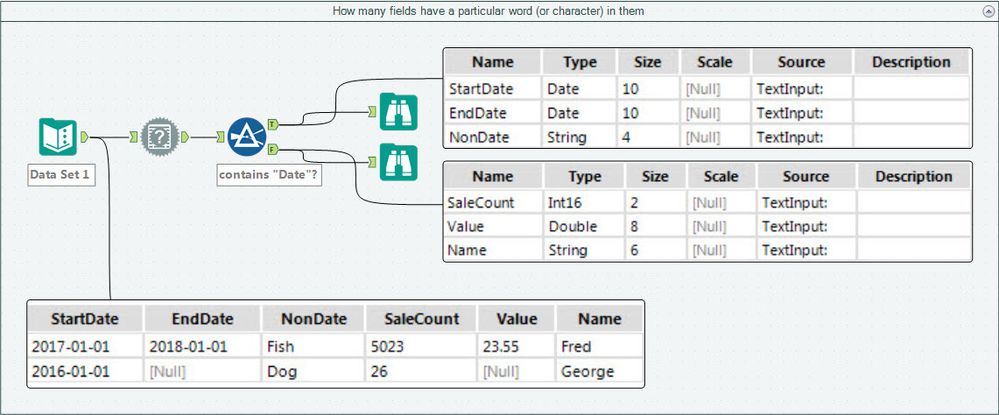This screenshot has width=999, height=415.
Task: Click the Description header in top table
Action: [x=911, y=62]
